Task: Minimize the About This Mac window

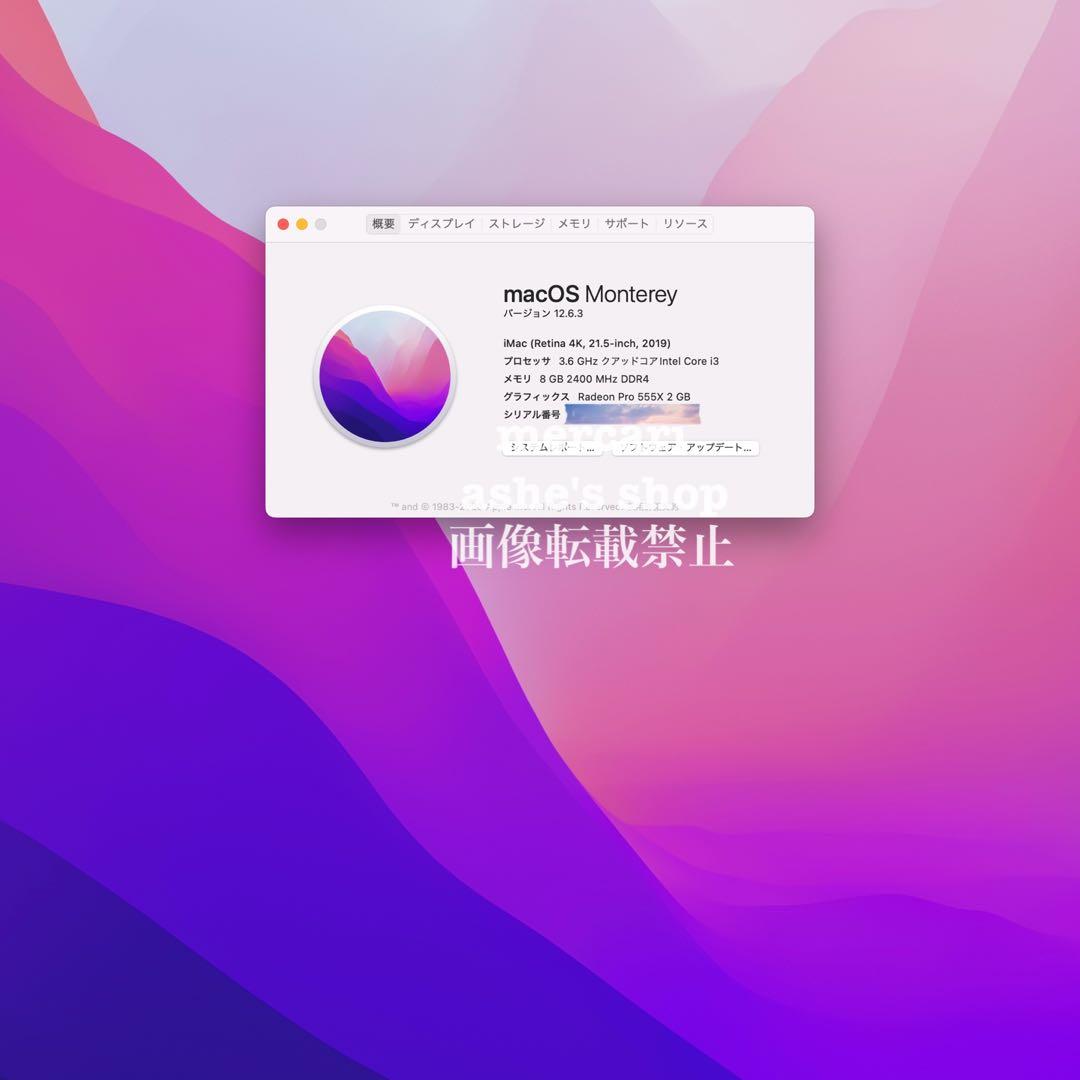Action: [x=301, y=224]
